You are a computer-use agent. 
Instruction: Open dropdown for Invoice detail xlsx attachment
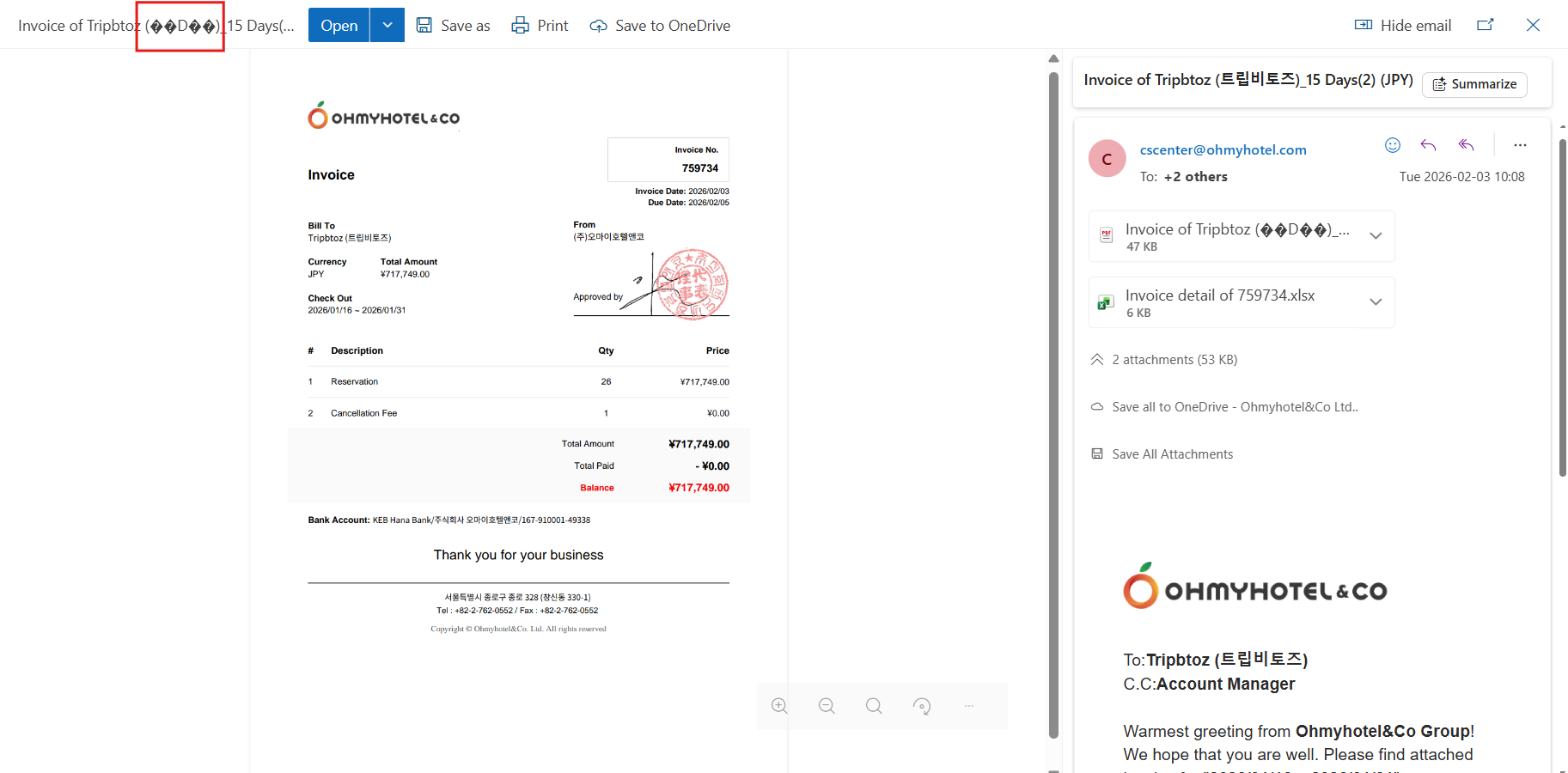1376,302
